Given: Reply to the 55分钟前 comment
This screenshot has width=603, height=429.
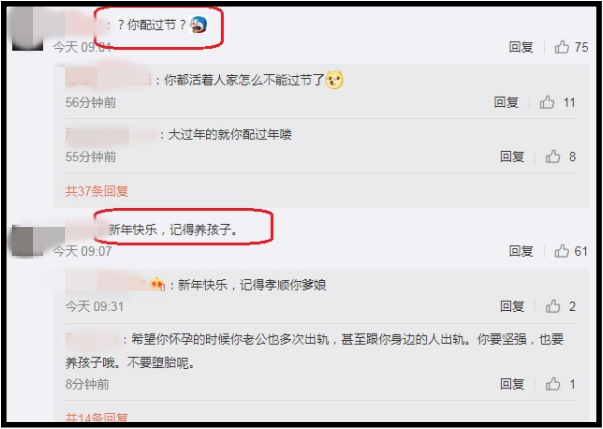Looking at the screenshot, I should click(512, 156).
